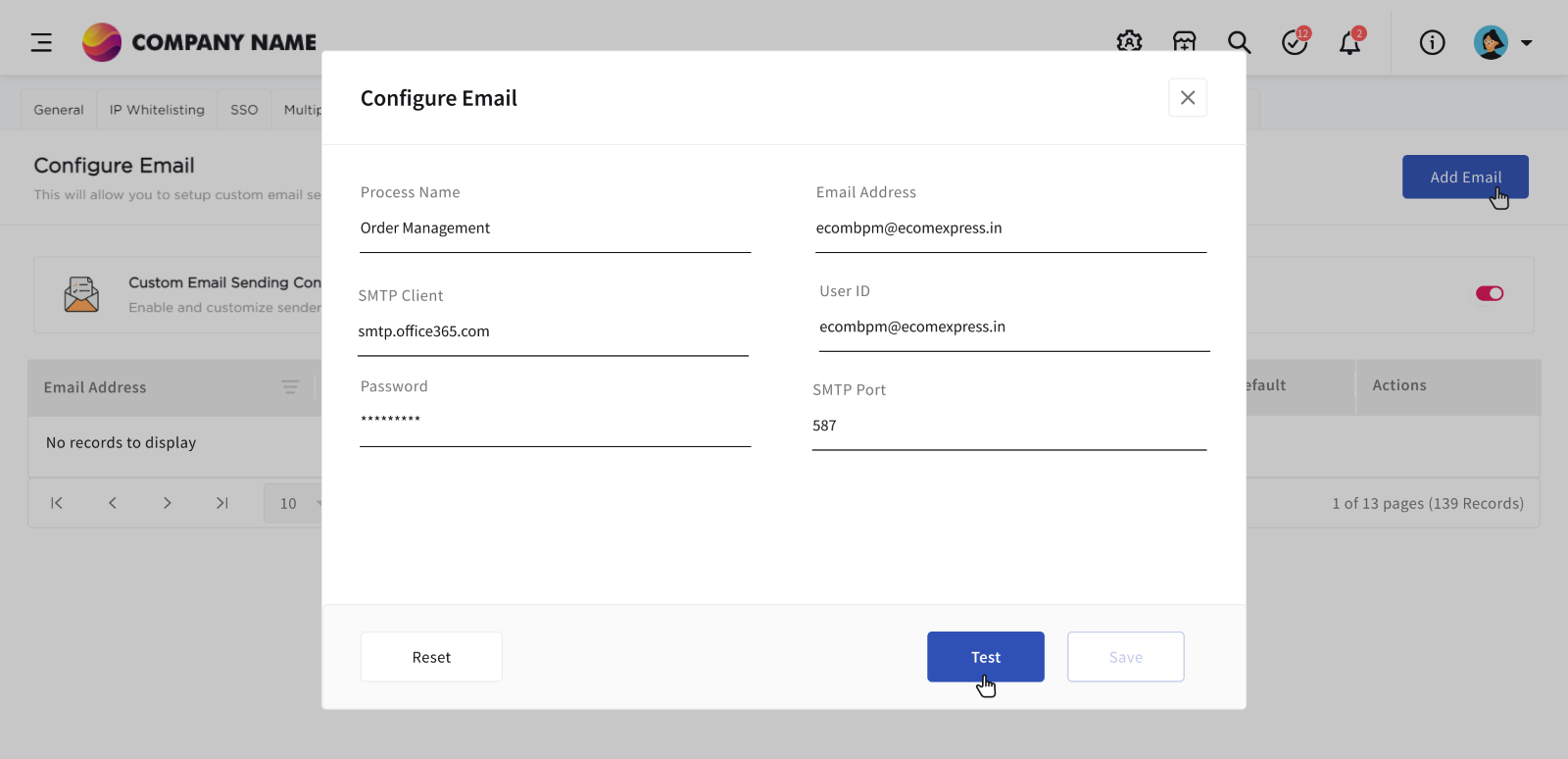Edit the User ID field
1568x759 pixels.
(1014, 328)
